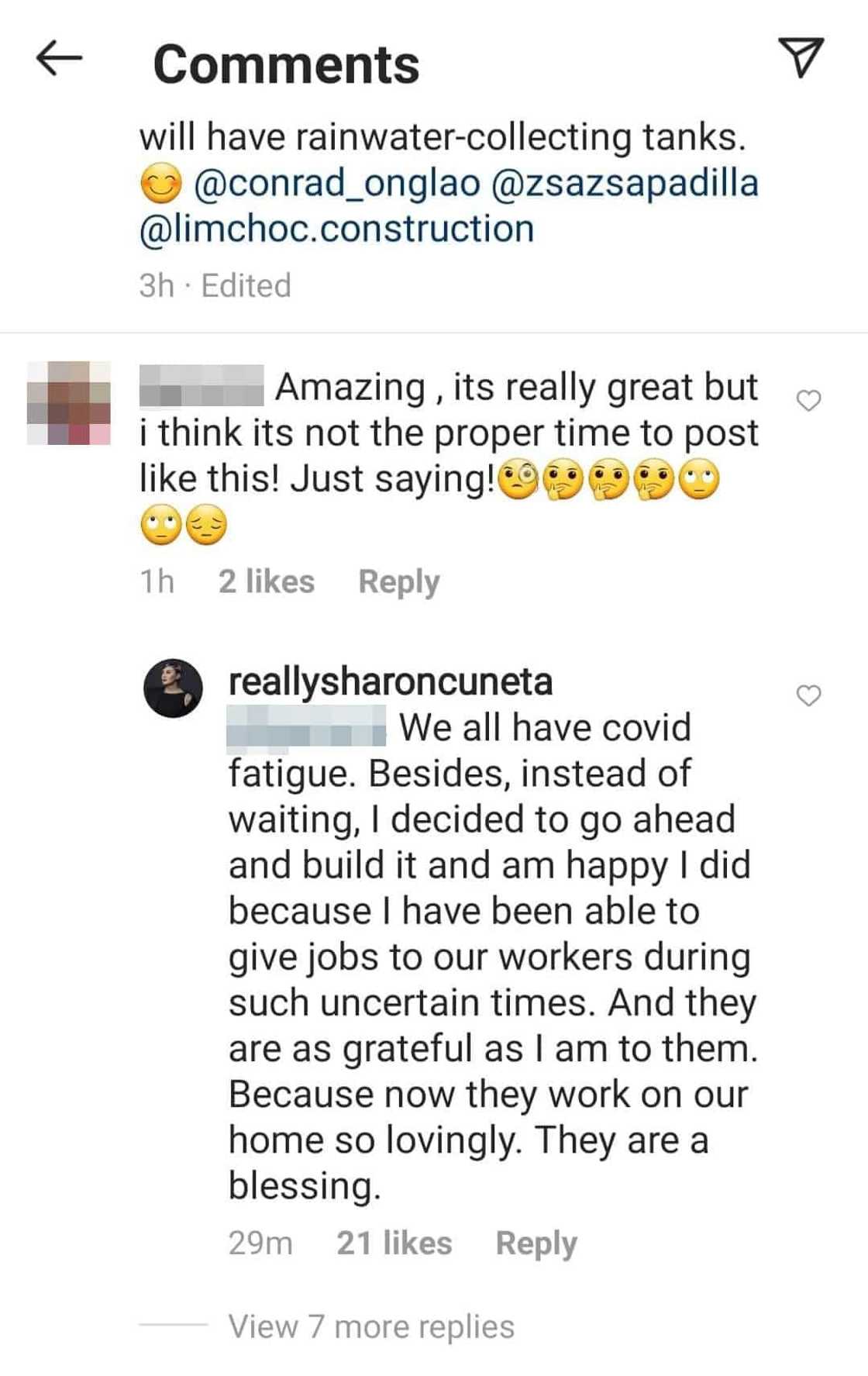868x1376 pixels.
Task: Expand View 7 more replies
Action: 370,1326
